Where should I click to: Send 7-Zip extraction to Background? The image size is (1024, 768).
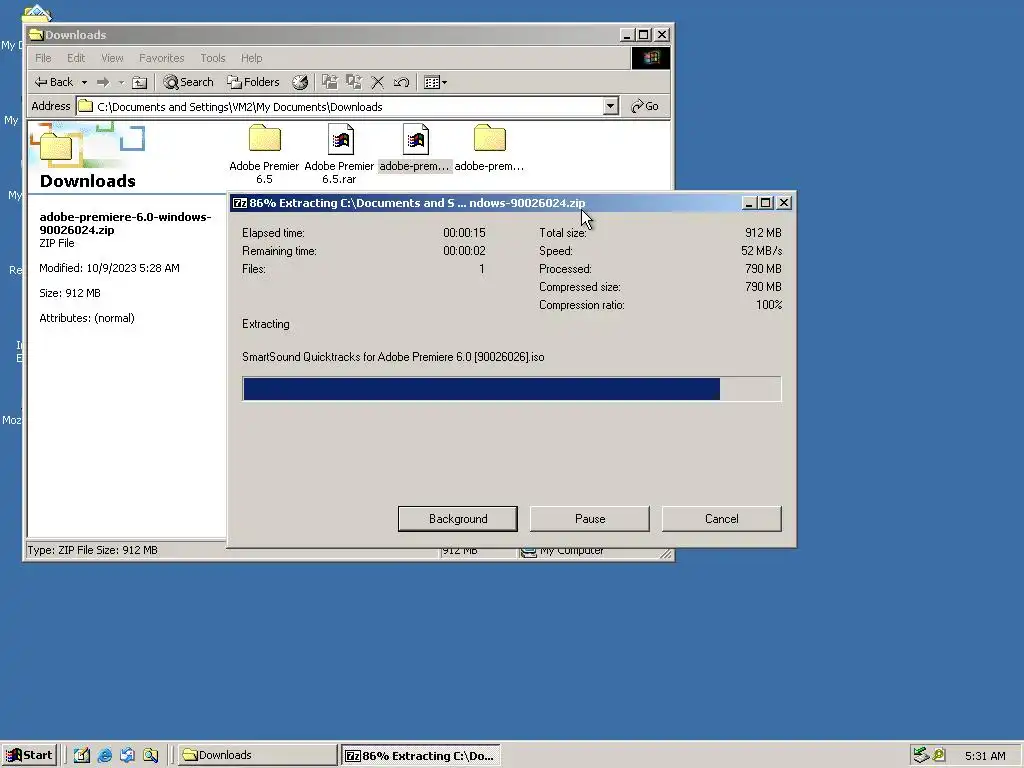pyautogui.click(x=458, y=519)
